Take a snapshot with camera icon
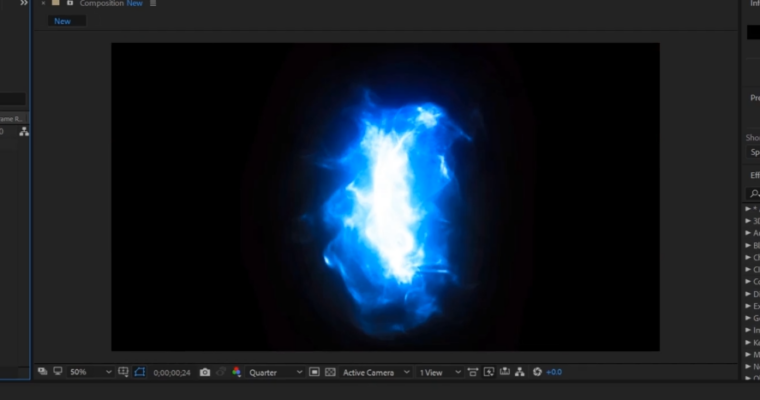The width and height of the screenshot is (760, 400). (205, 372)
